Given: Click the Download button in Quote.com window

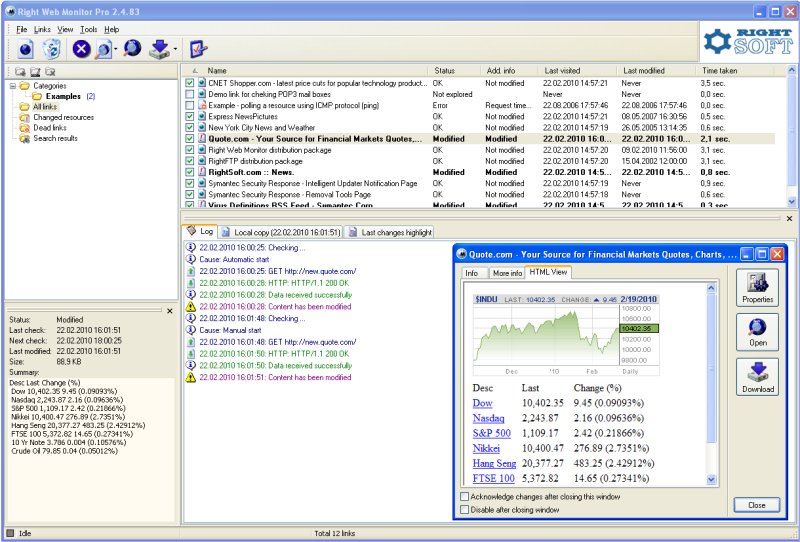Looking at the screenshot, I should pyautogui.click(x=757, y=377).
